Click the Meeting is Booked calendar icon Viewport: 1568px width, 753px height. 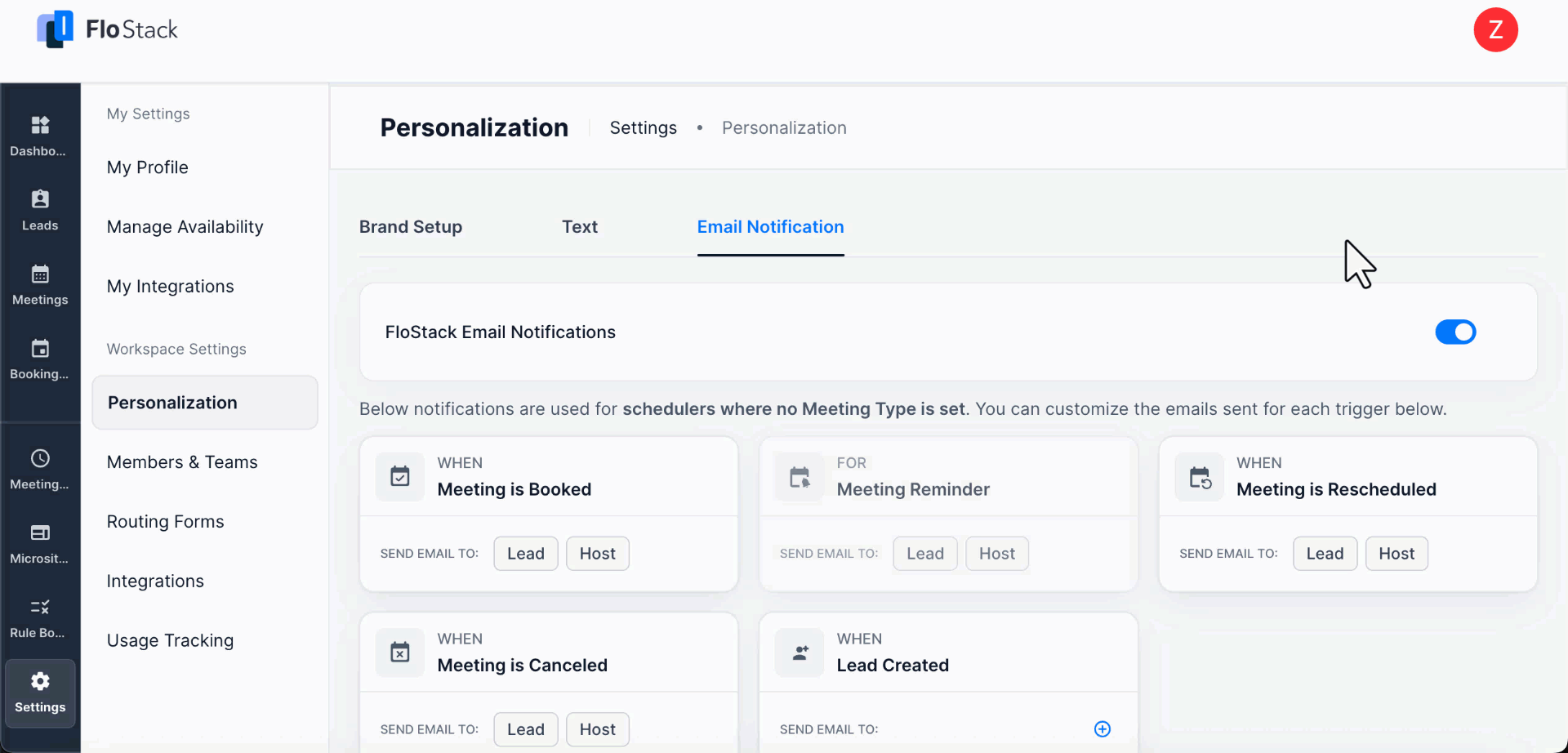click(400, 476)
